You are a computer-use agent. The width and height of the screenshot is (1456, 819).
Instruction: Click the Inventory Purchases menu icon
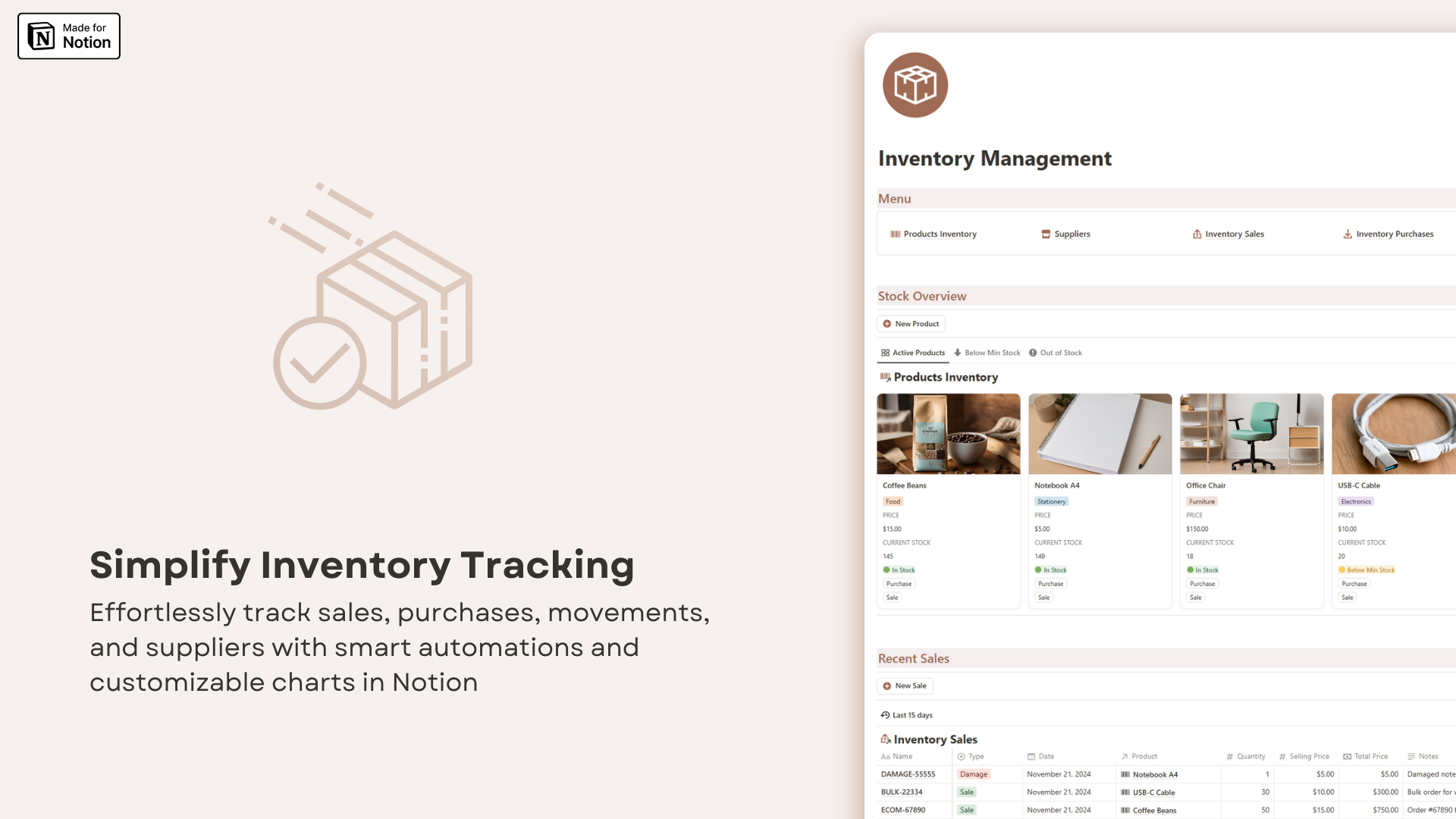(1347, 234)
